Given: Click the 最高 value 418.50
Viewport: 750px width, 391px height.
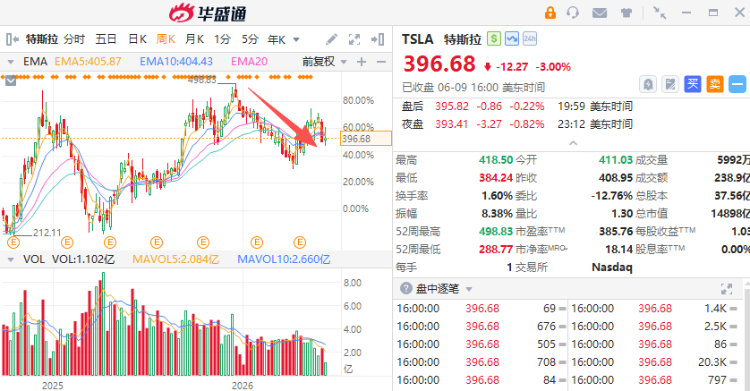Looking at the screenshot, I should [496, 160].
